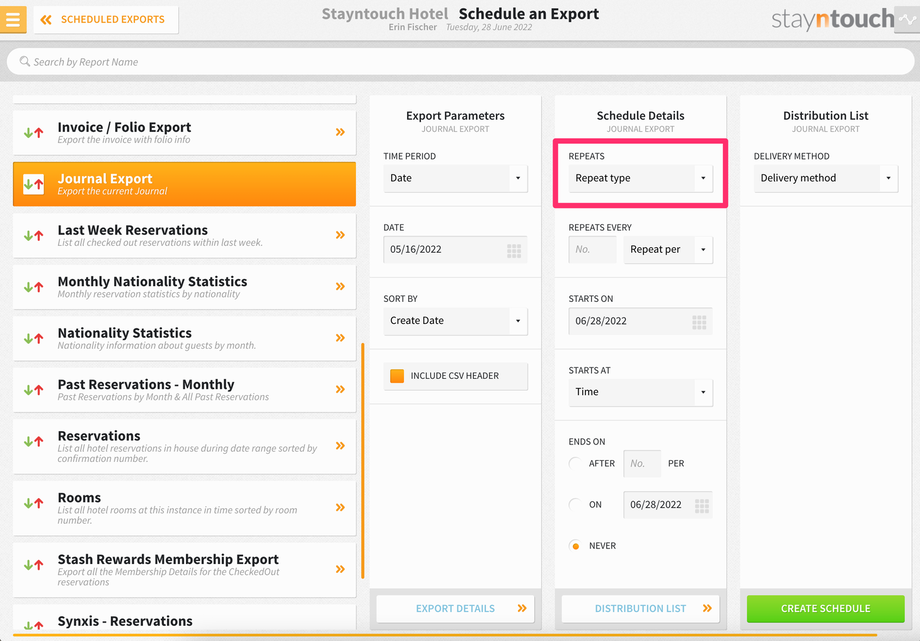Open the Repeat per dropdown
This screenshot has height=641, width=920.
[x=668, y=249]
